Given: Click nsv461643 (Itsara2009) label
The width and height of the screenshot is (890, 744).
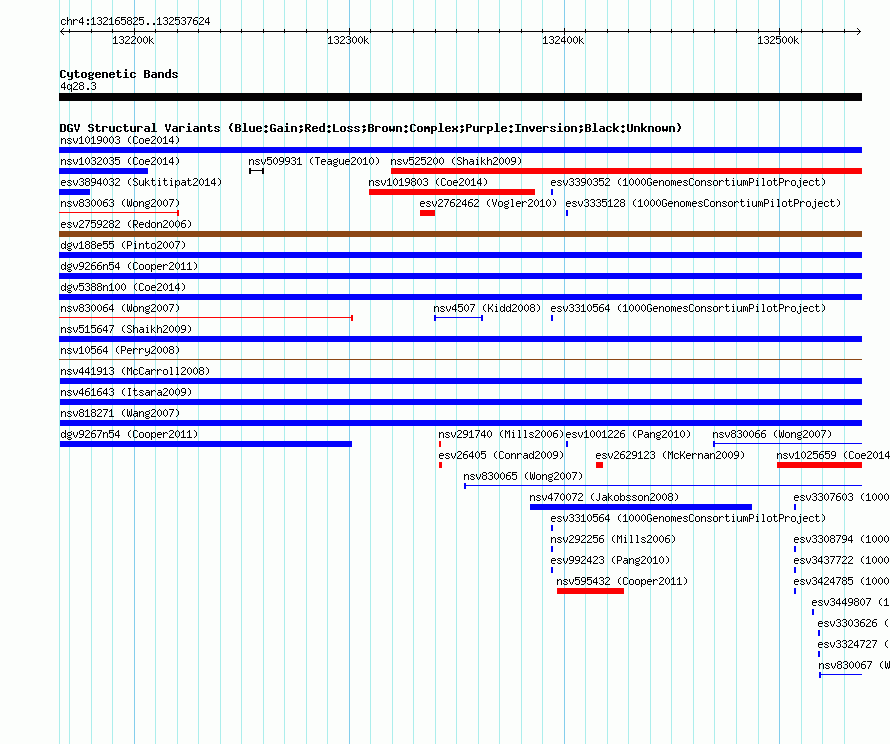Looking at the screenshot, I should [126, 392].
